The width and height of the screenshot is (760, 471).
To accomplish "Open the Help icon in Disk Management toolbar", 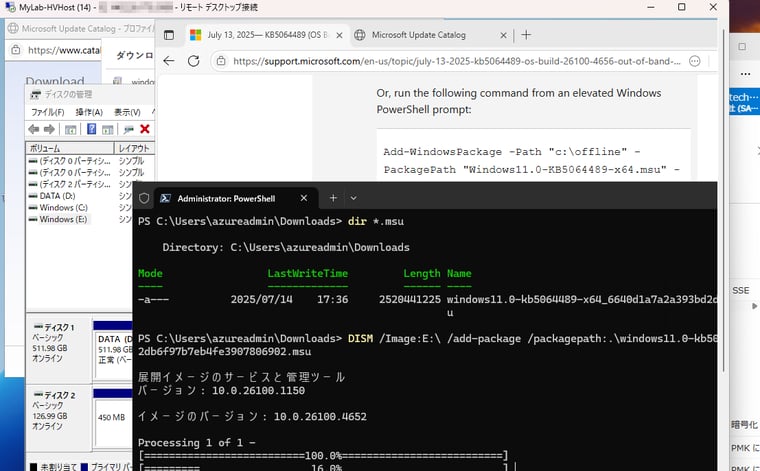I will coord(91,129).
